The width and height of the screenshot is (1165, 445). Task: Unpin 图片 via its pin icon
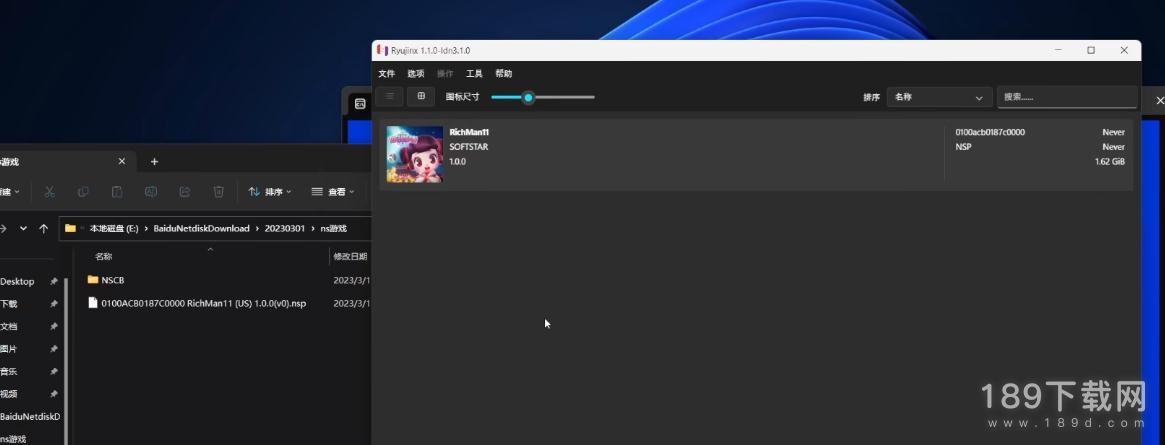53,349
